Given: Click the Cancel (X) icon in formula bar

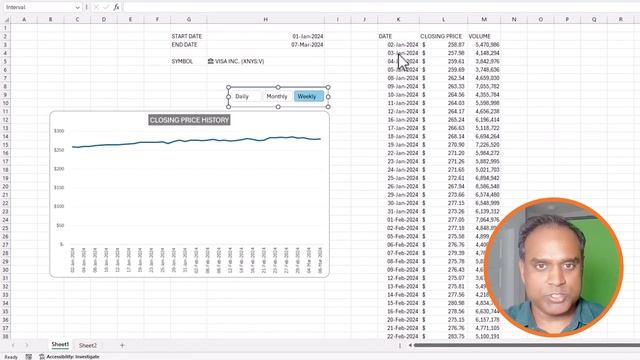Looking at the screenshot, I should coord(96,7).
